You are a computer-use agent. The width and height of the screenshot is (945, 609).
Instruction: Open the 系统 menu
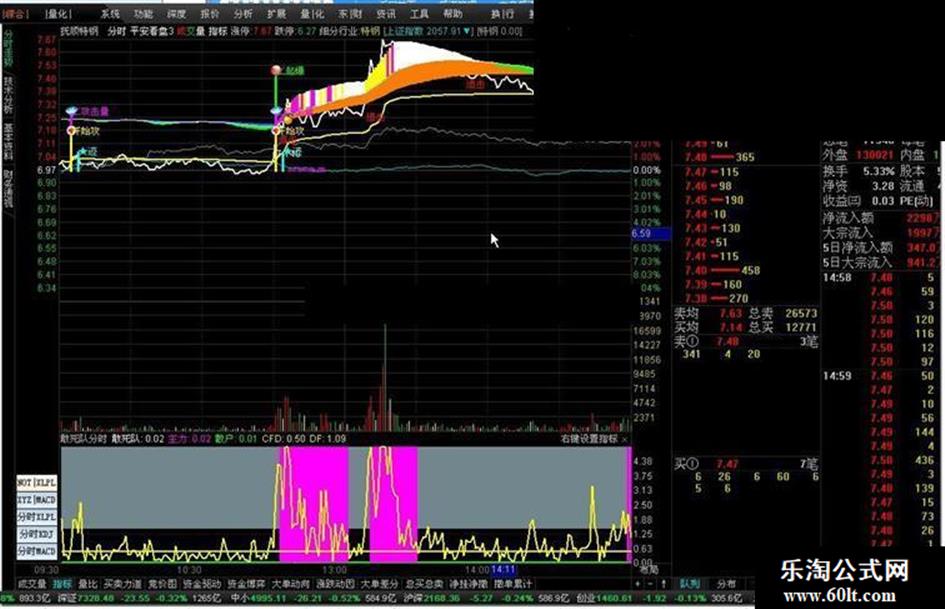(x=109, y=13)
